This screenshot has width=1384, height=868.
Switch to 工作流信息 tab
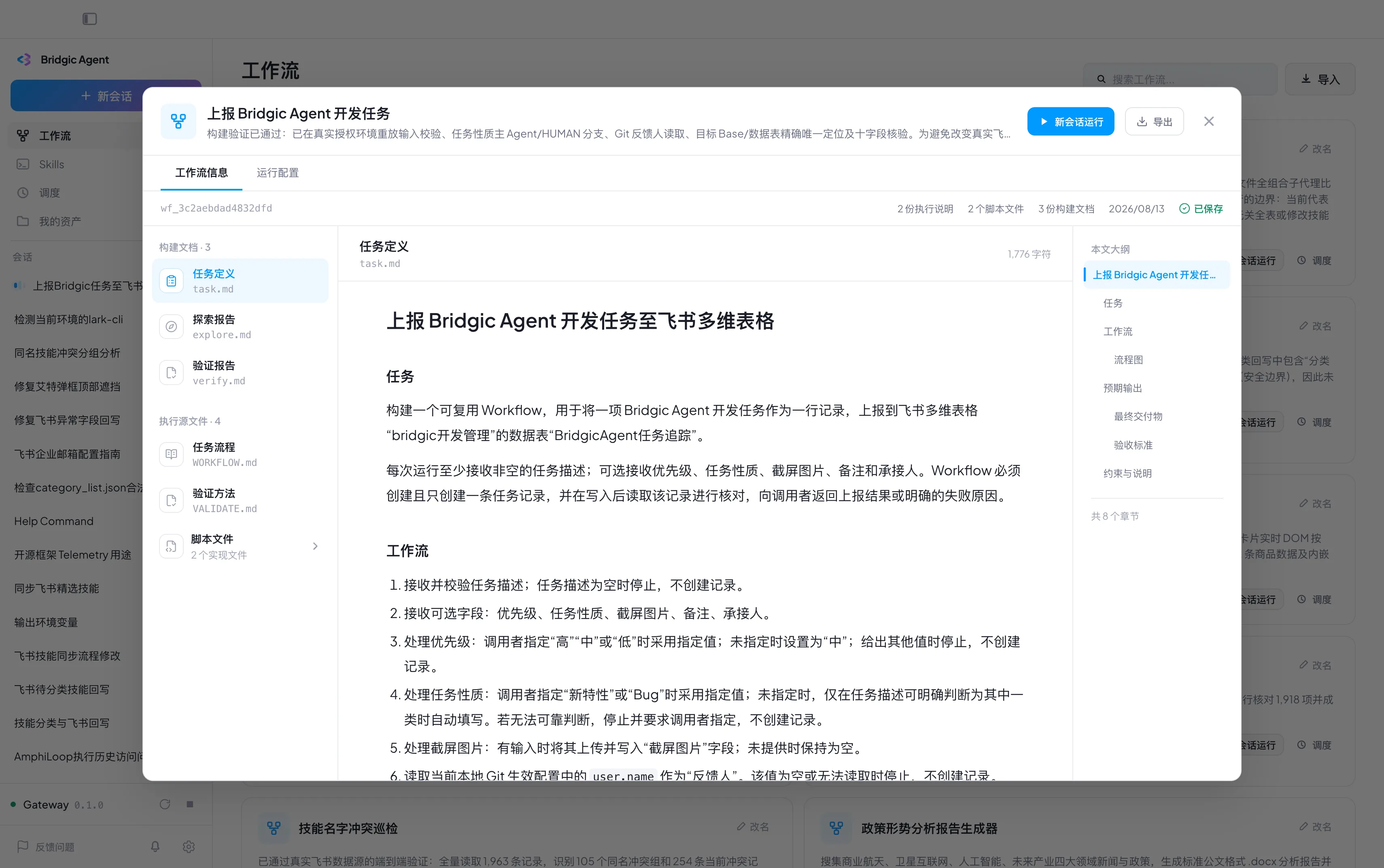pyautogui.click(x=202, y=173)
